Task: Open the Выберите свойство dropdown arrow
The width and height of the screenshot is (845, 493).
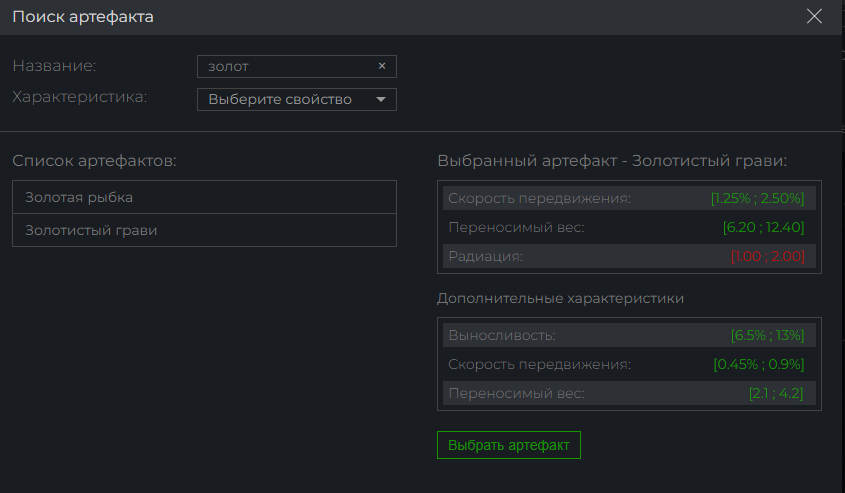Action: [x=380, y=99]
